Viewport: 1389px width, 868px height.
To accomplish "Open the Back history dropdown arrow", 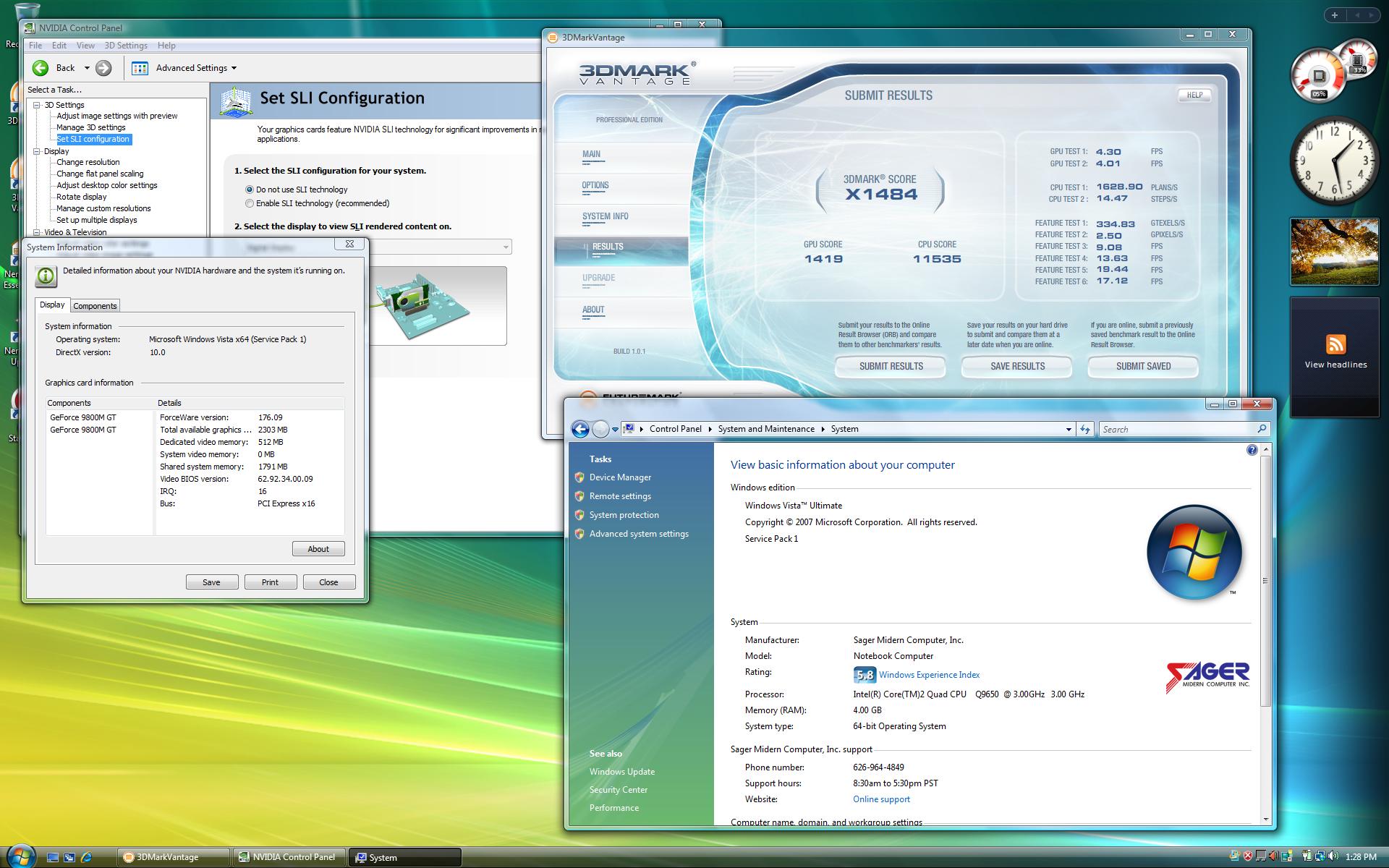I will (x=87, y=68).
